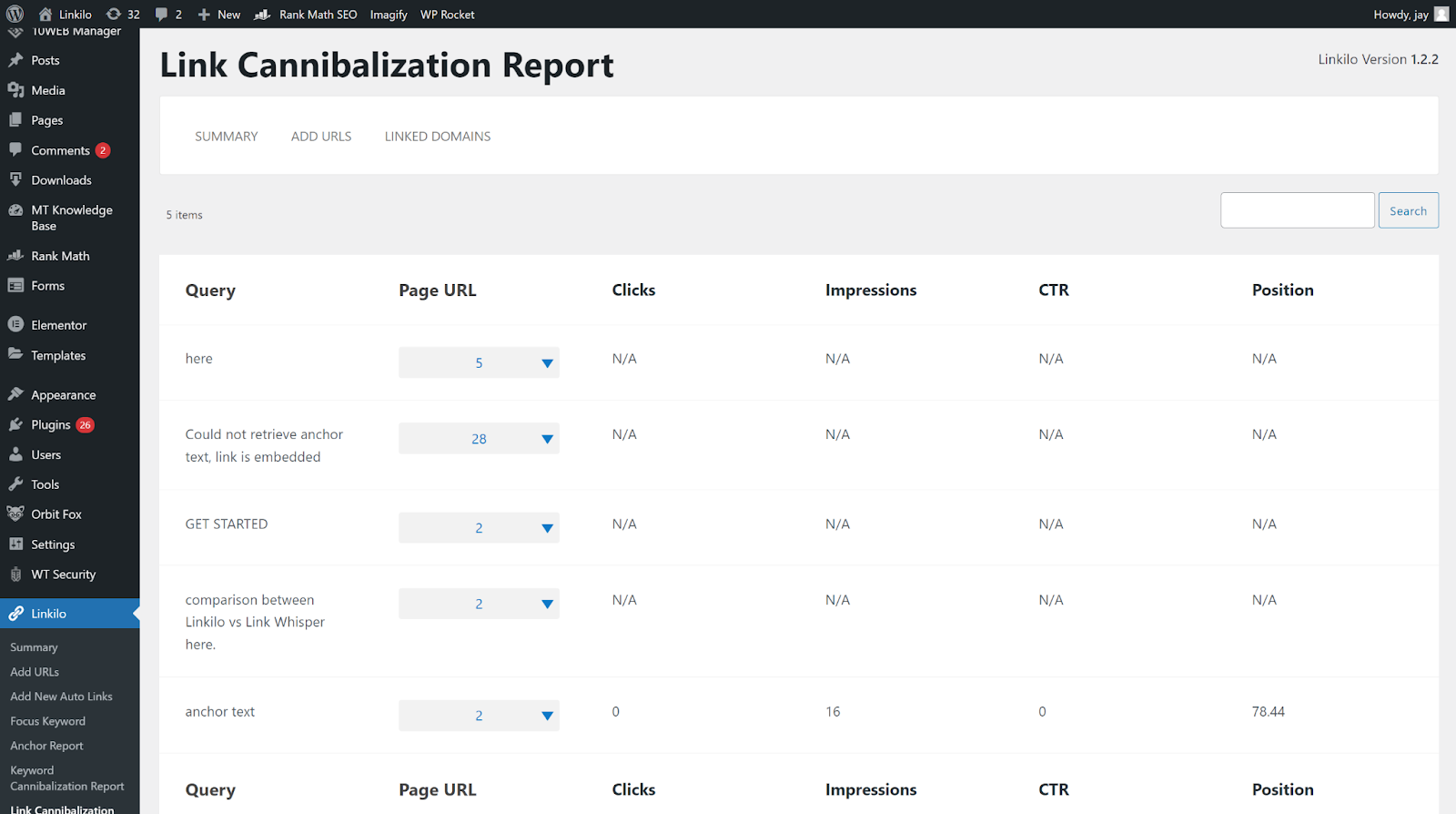Expand Page URL dropdown for 'here' query
The height and width of the screenshot is (814, 1456).
(479, 362)
